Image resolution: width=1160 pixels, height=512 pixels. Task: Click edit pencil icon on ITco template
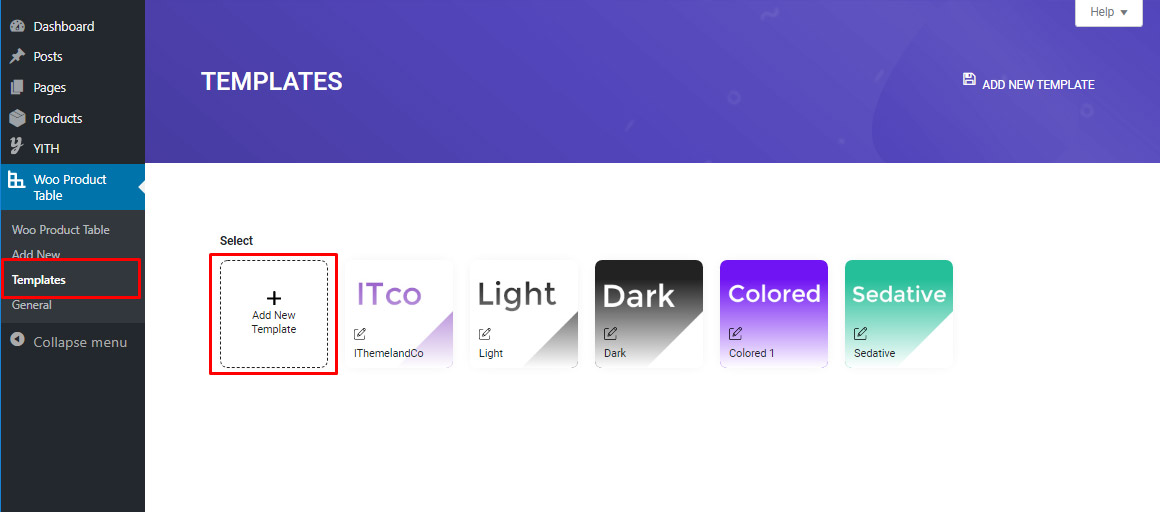coord(360,334)
